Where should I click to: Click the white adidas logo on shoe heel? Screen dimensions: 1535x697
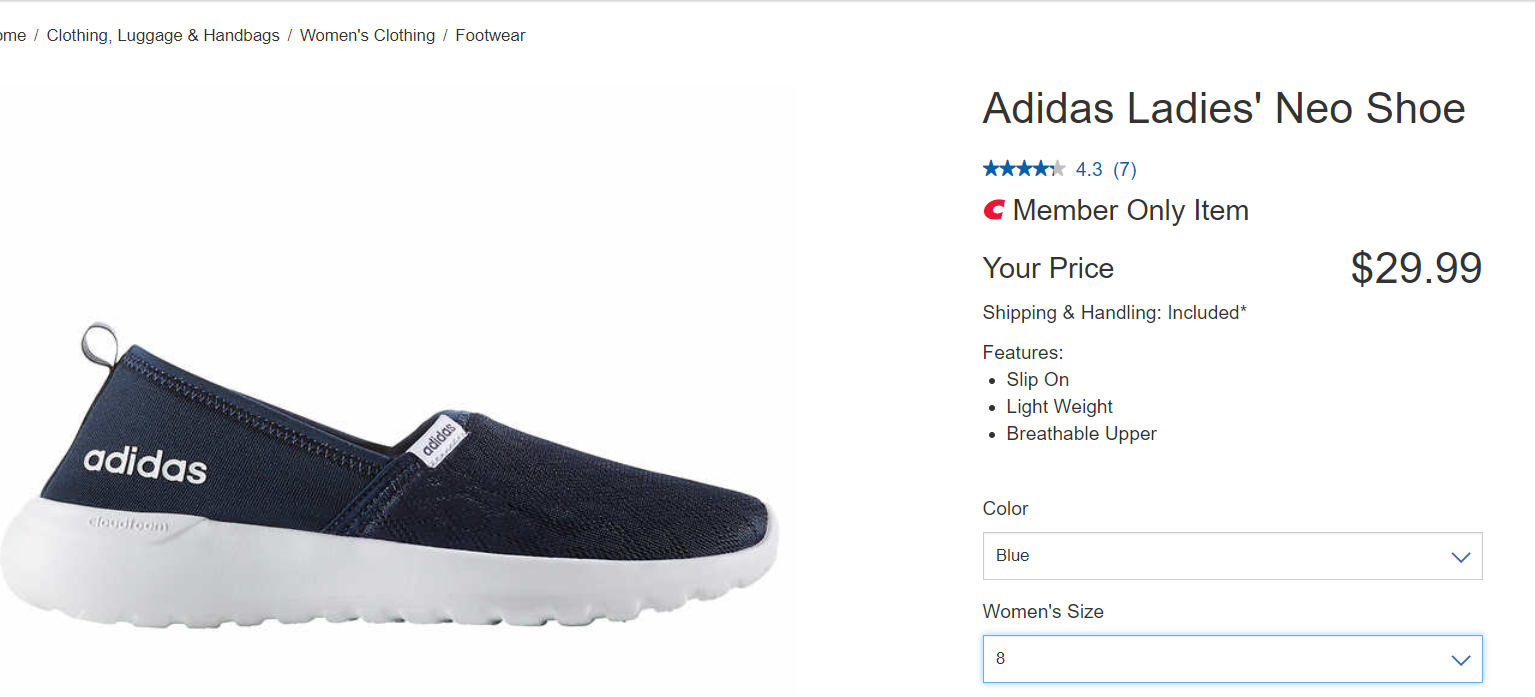click(146, 464)
